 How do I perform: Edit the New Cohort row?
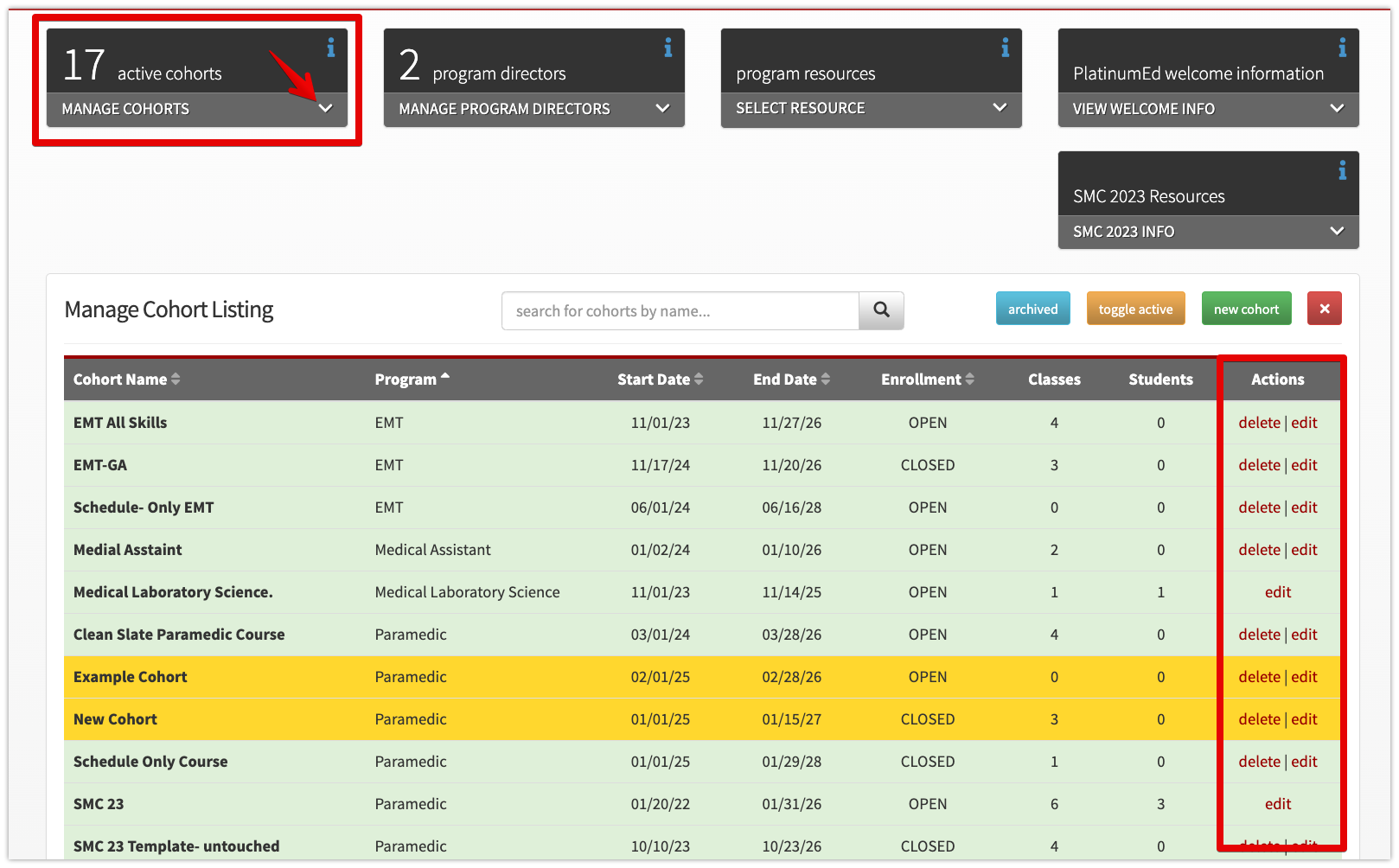tap(1304, 719)
